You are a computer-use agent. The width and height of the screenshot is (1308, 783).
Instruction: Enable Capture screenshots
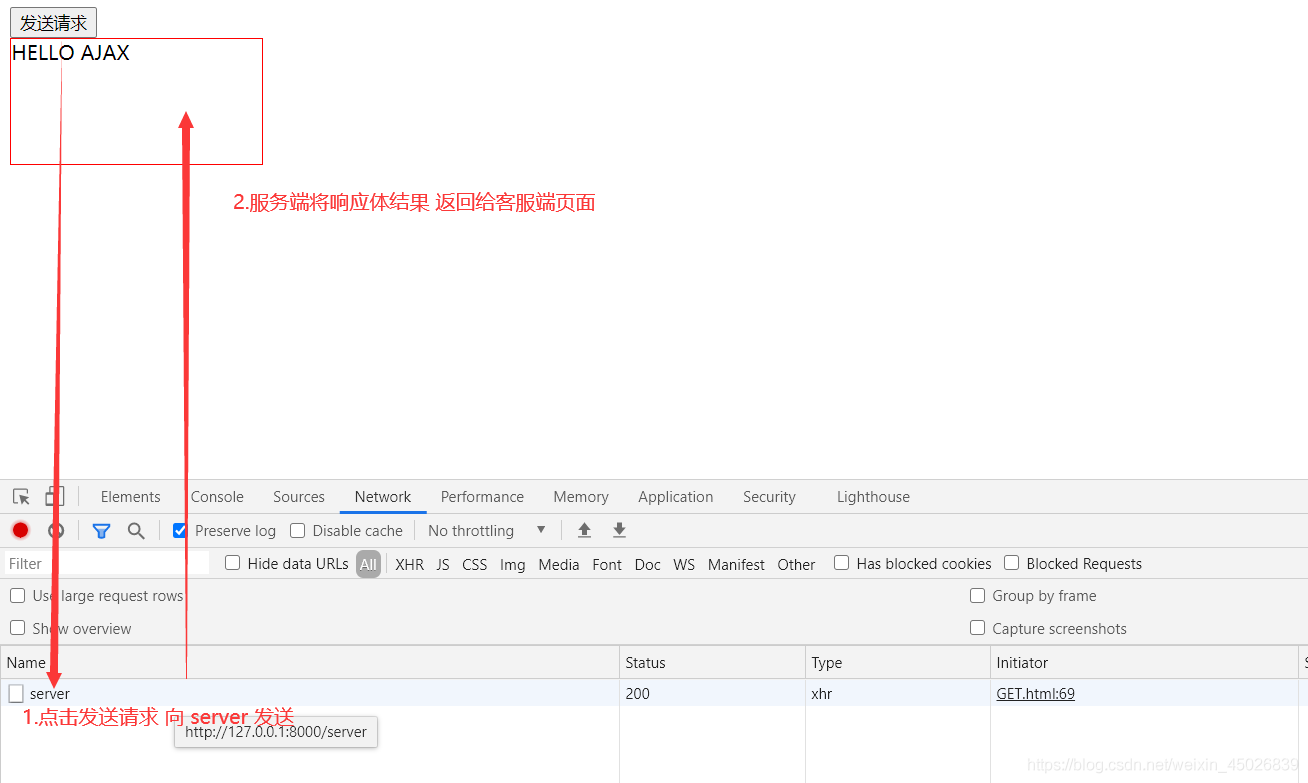click(977, 628)
